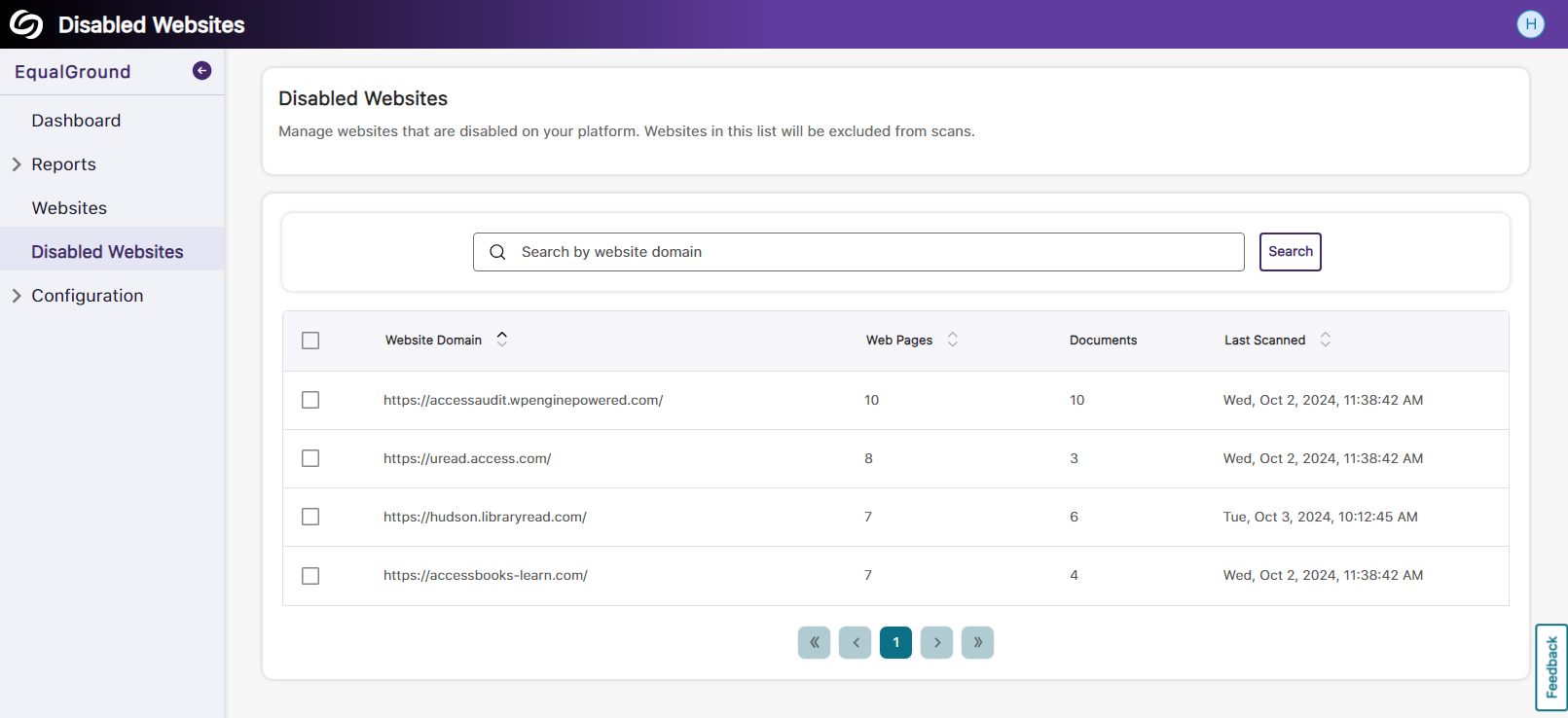The height and width of the screenshot is (718, 1568).
Task: Go to the next page arrow
Action: pos(936,642)
